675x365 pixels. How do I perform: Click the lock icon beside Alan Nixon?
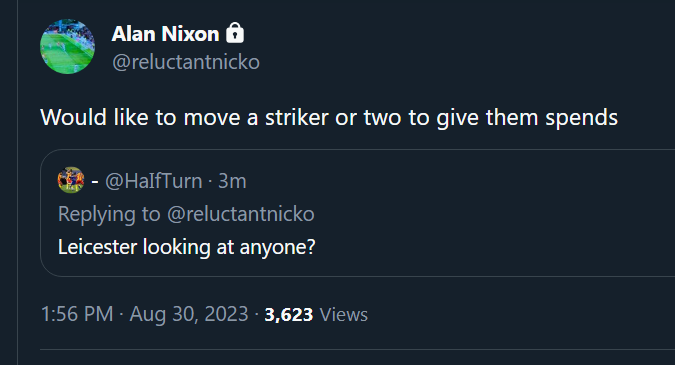click(x=235, y=33)
